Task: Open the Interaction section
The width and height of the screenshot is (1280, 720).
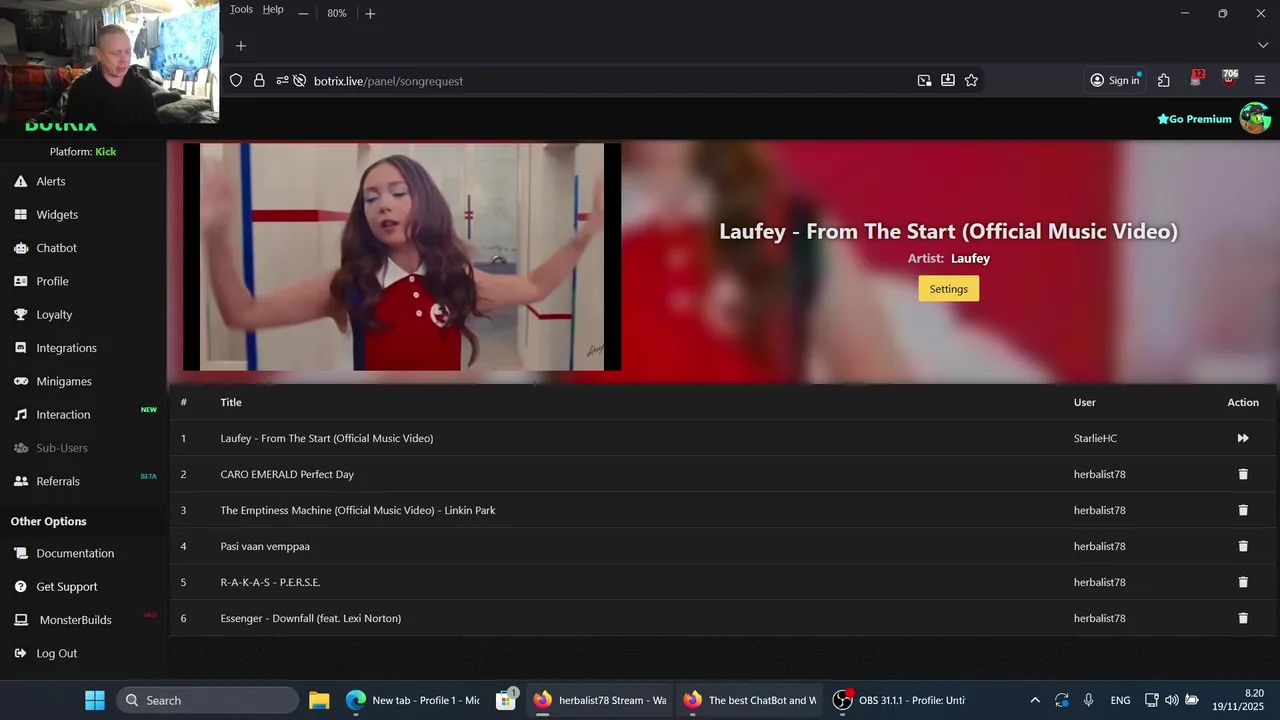Action: click(63, 414)
